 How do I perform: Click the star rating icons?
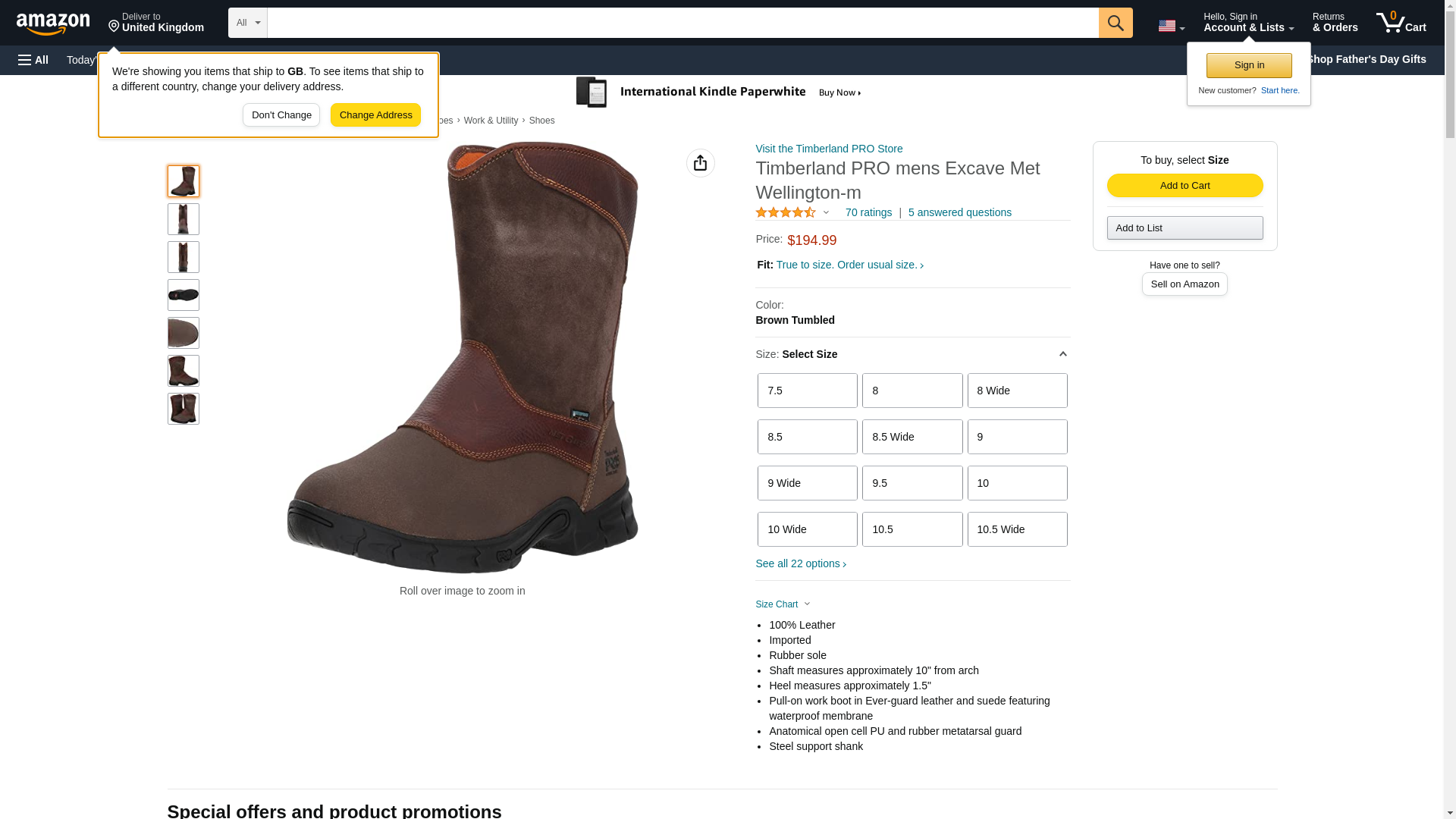click(x=786, y=213)
